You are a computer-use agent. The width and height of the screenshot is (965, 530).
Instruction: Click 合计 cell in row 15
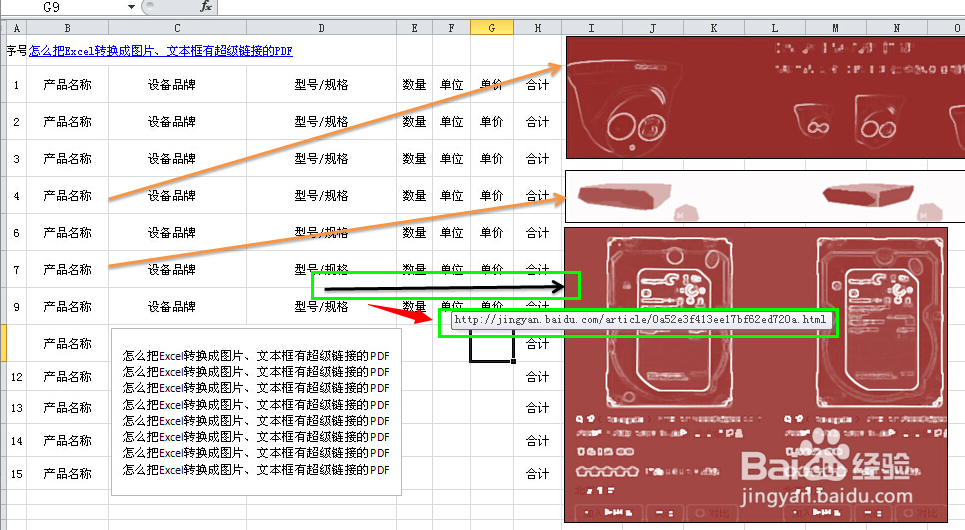tap(538, 473)
